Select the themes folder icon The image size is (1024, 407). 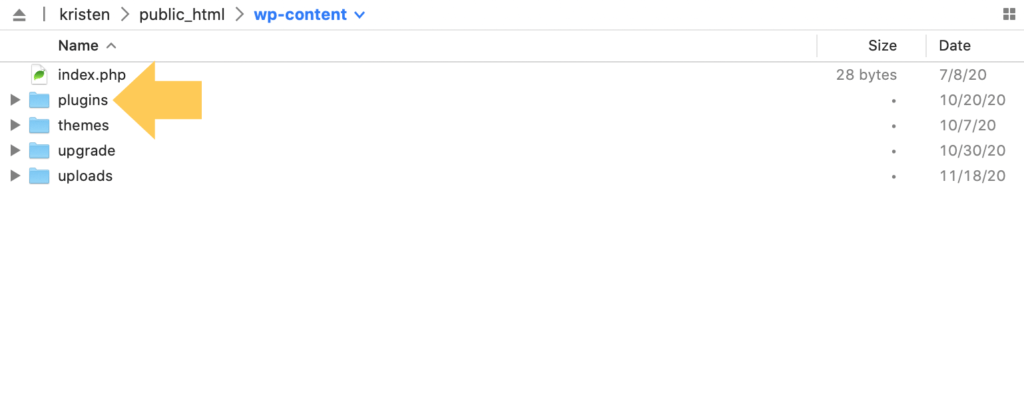39,125
